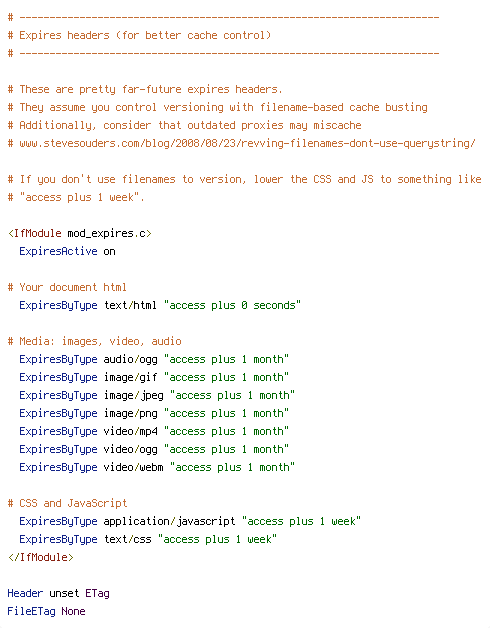
Task: Click the video/mp4 MIME type
Action: pyautogui.click(x=131, y=432)
